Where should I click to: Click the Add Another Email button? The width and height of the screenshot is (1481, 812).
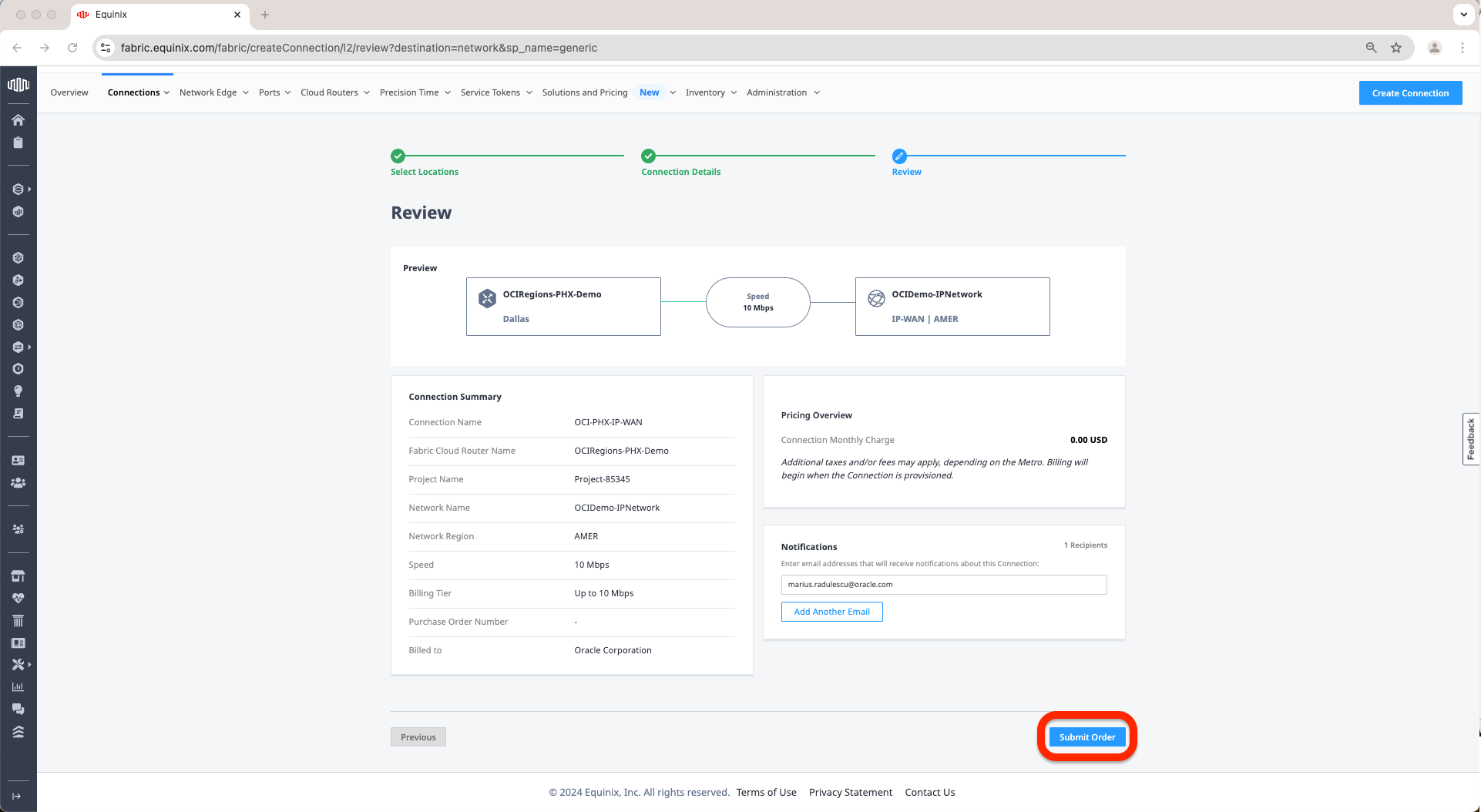[831, 612]
